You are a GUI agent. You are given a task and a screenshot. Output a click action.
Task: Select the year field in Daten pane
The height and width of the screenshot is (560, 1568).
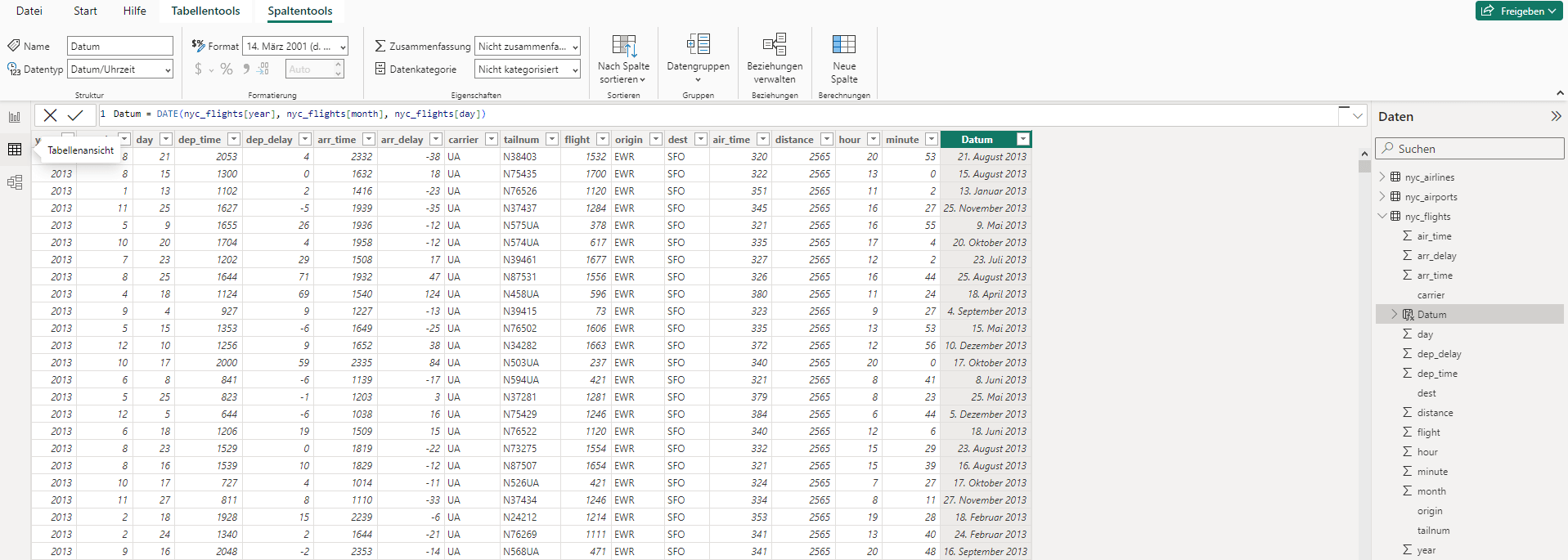click(1426, 550)
